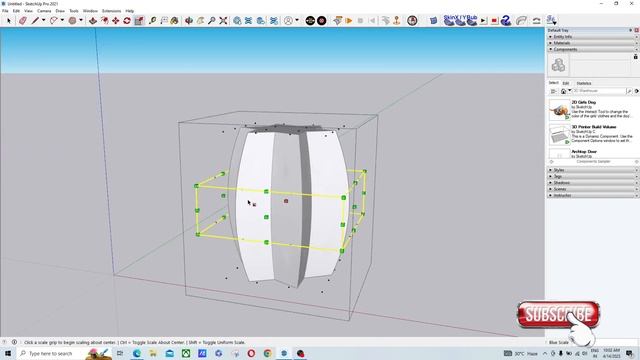The image size is (640, 360).
Task: Open the File menu
Action: 5,11
